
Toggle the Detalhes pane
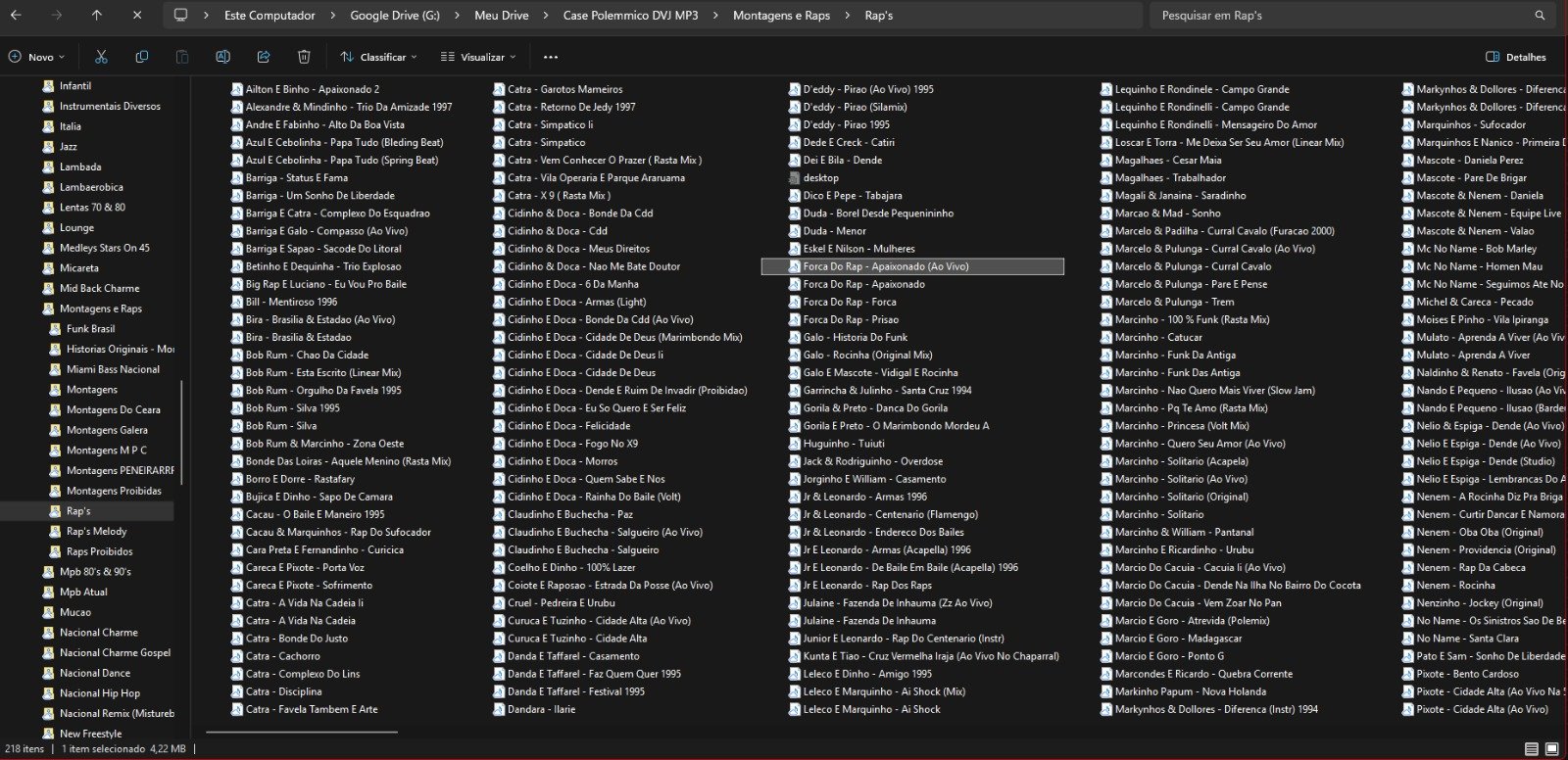pos(1516,57)
